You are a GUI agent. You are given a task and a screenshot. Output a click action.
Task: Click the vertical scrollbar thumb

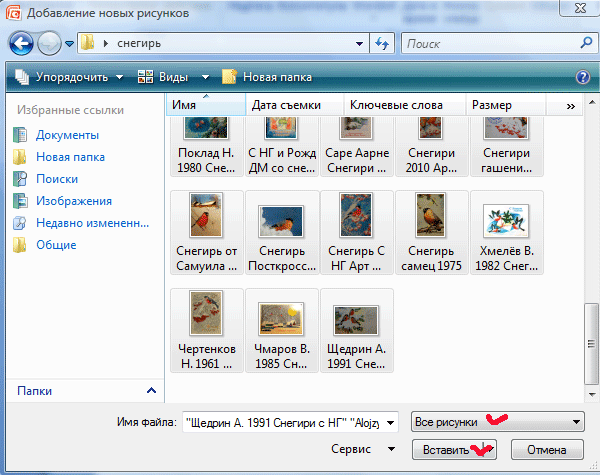pyautogui.click(x=592, y=343)
